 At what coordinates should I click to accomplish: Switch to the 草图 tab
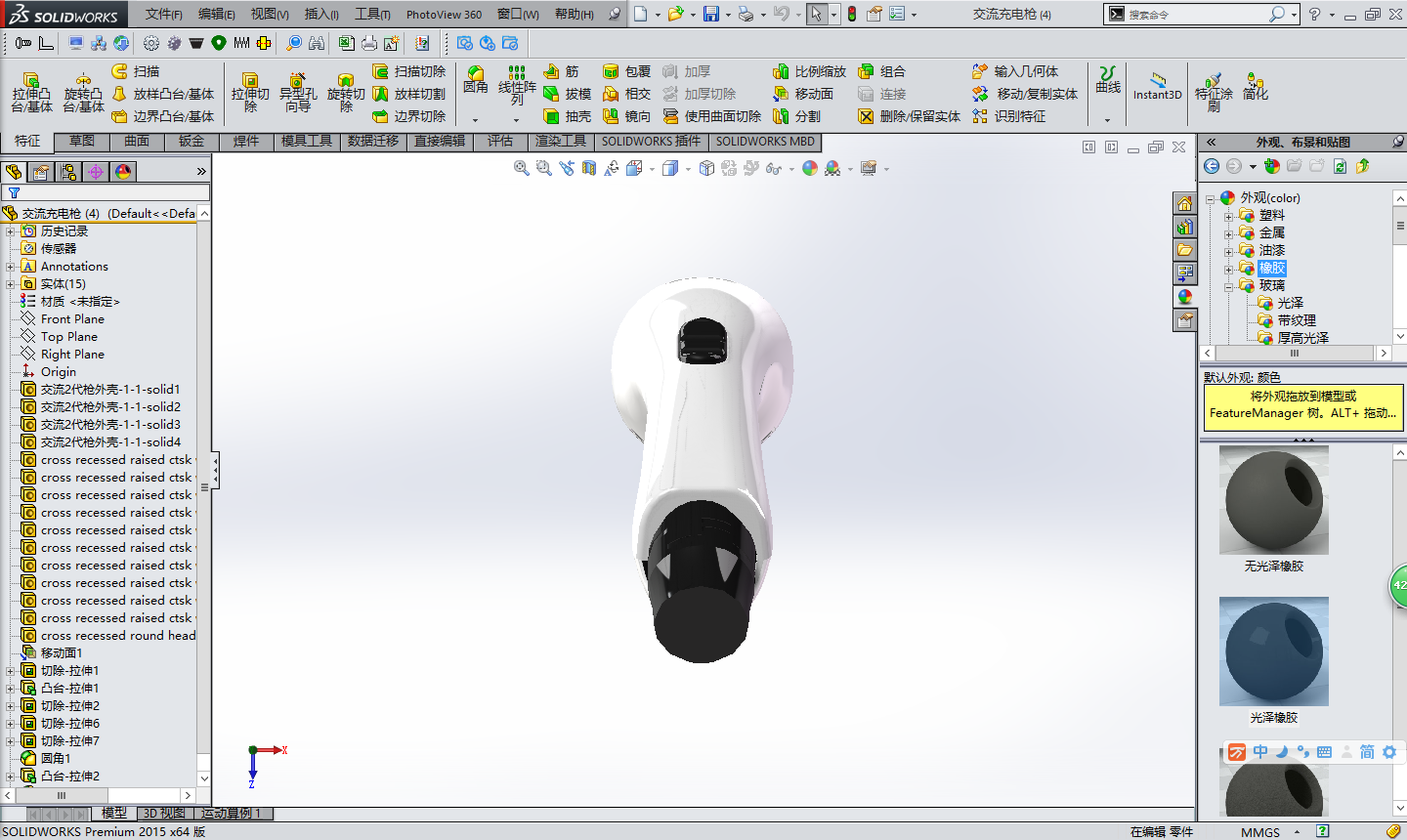click(82, 141)
